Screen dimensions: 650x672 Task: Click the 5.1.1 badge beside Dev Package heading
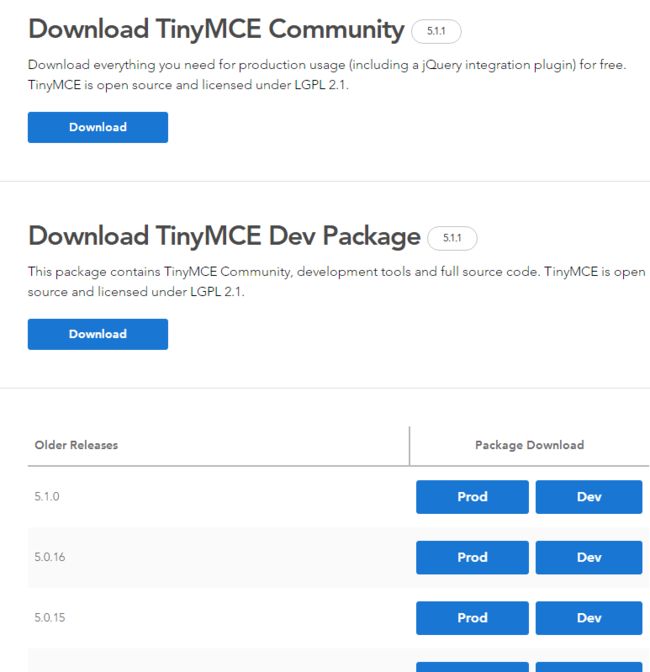click(452, 238)
